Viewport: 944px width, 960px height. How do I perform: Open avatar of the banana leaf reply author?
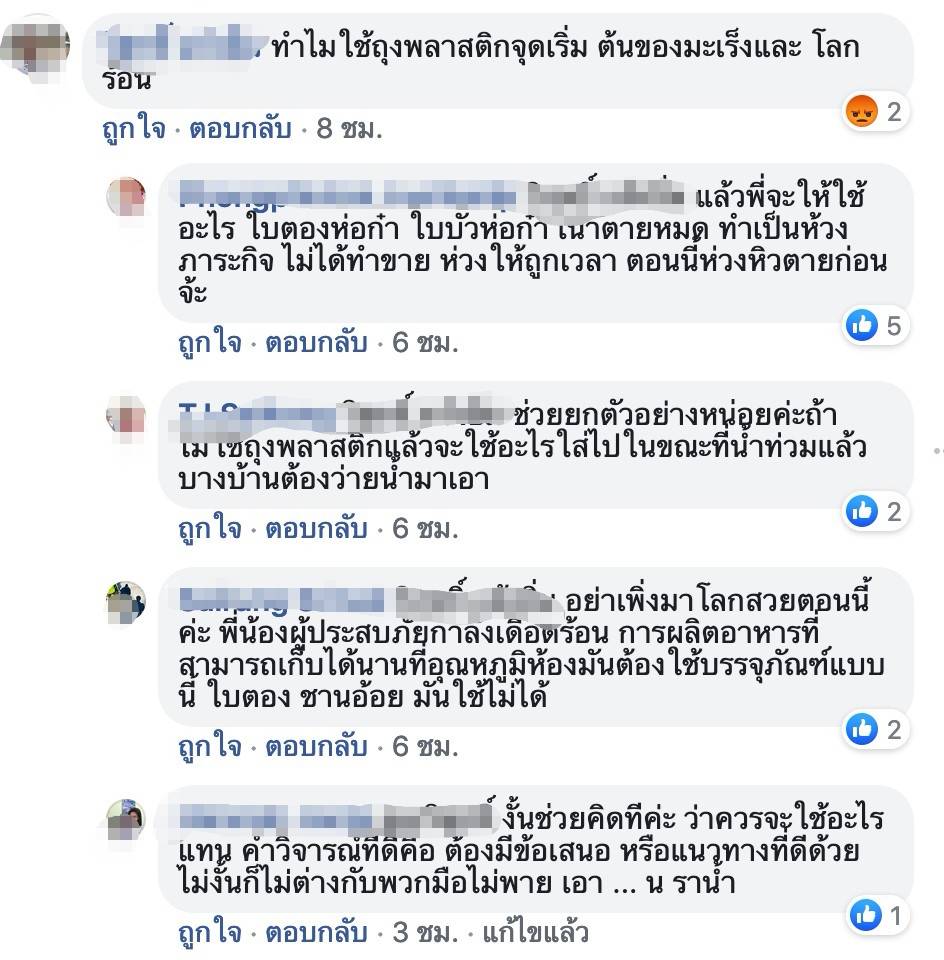point(126,197)
